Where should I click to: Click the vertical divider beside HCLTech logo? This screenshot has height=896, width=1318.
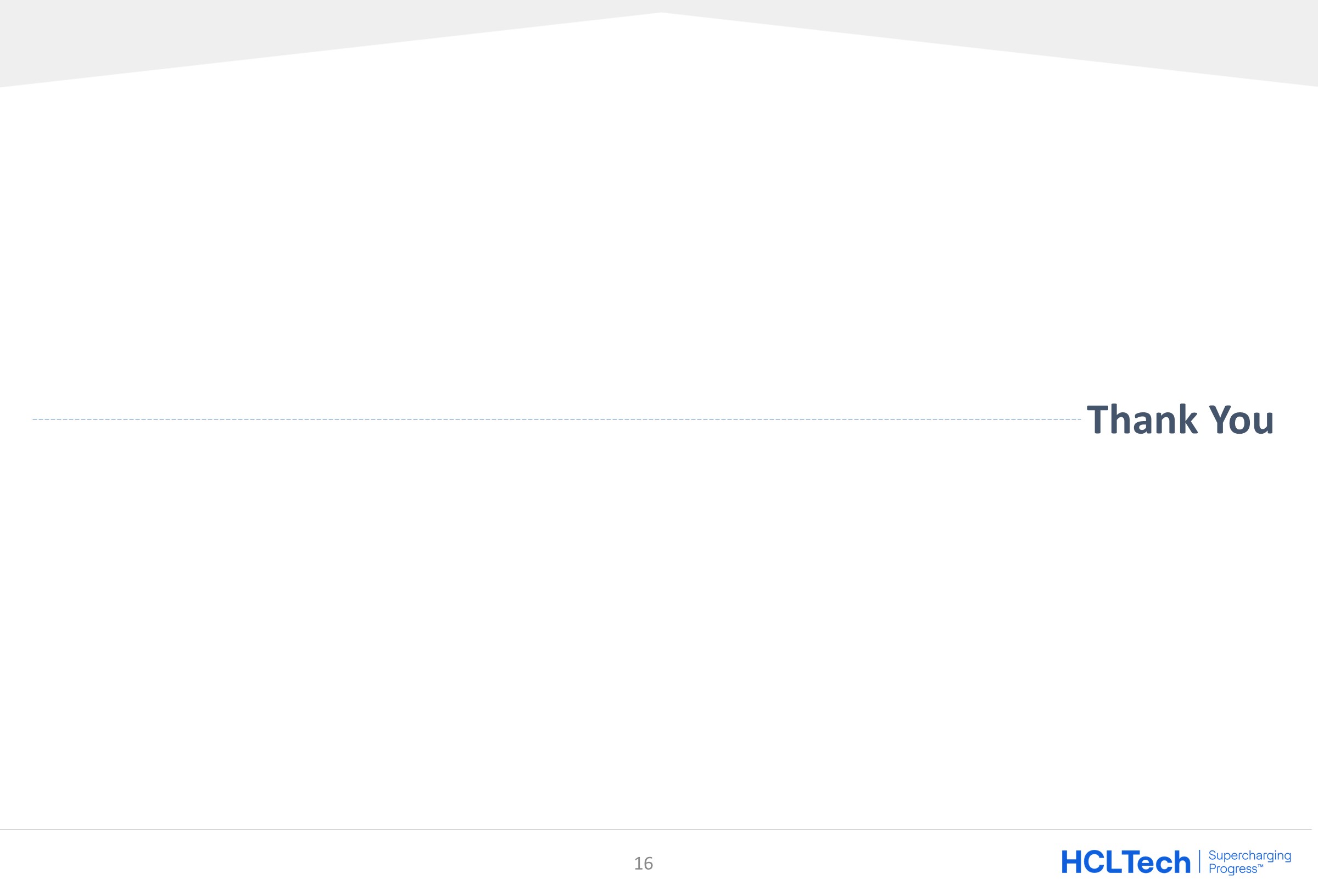point(1199,861)
